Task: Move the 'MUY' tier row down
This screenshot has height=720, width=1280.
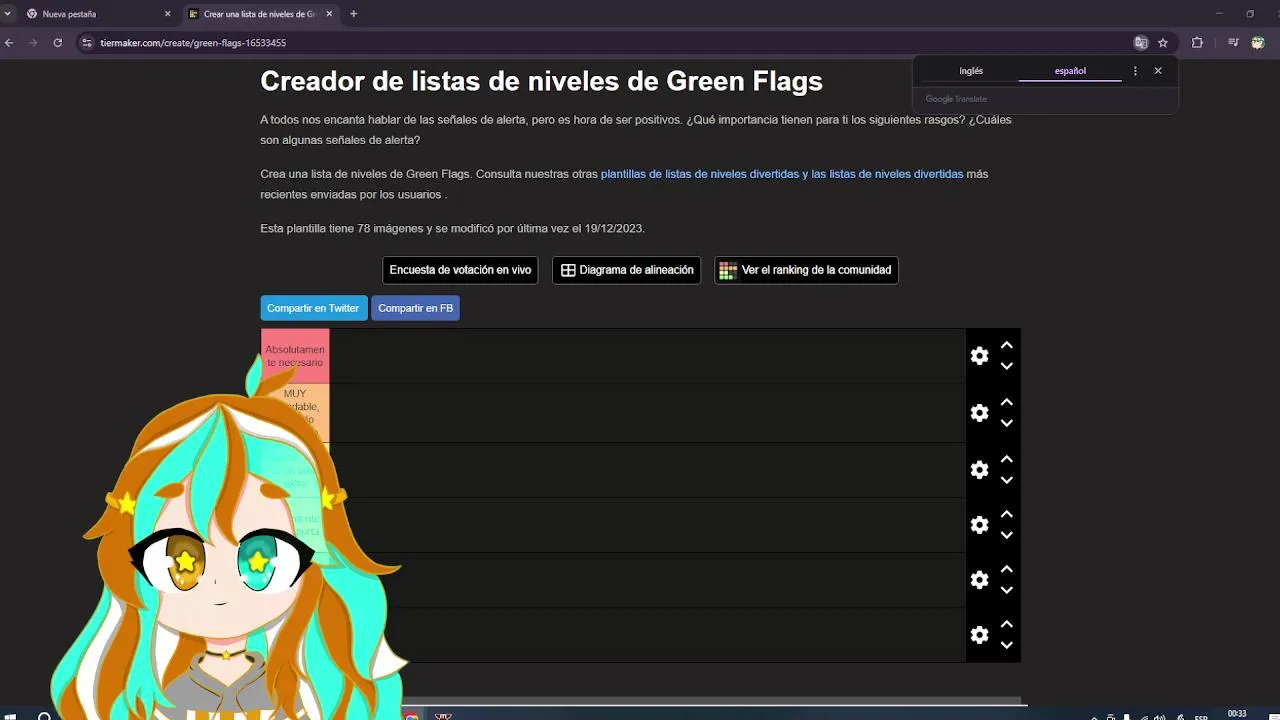Action: 1007,423
